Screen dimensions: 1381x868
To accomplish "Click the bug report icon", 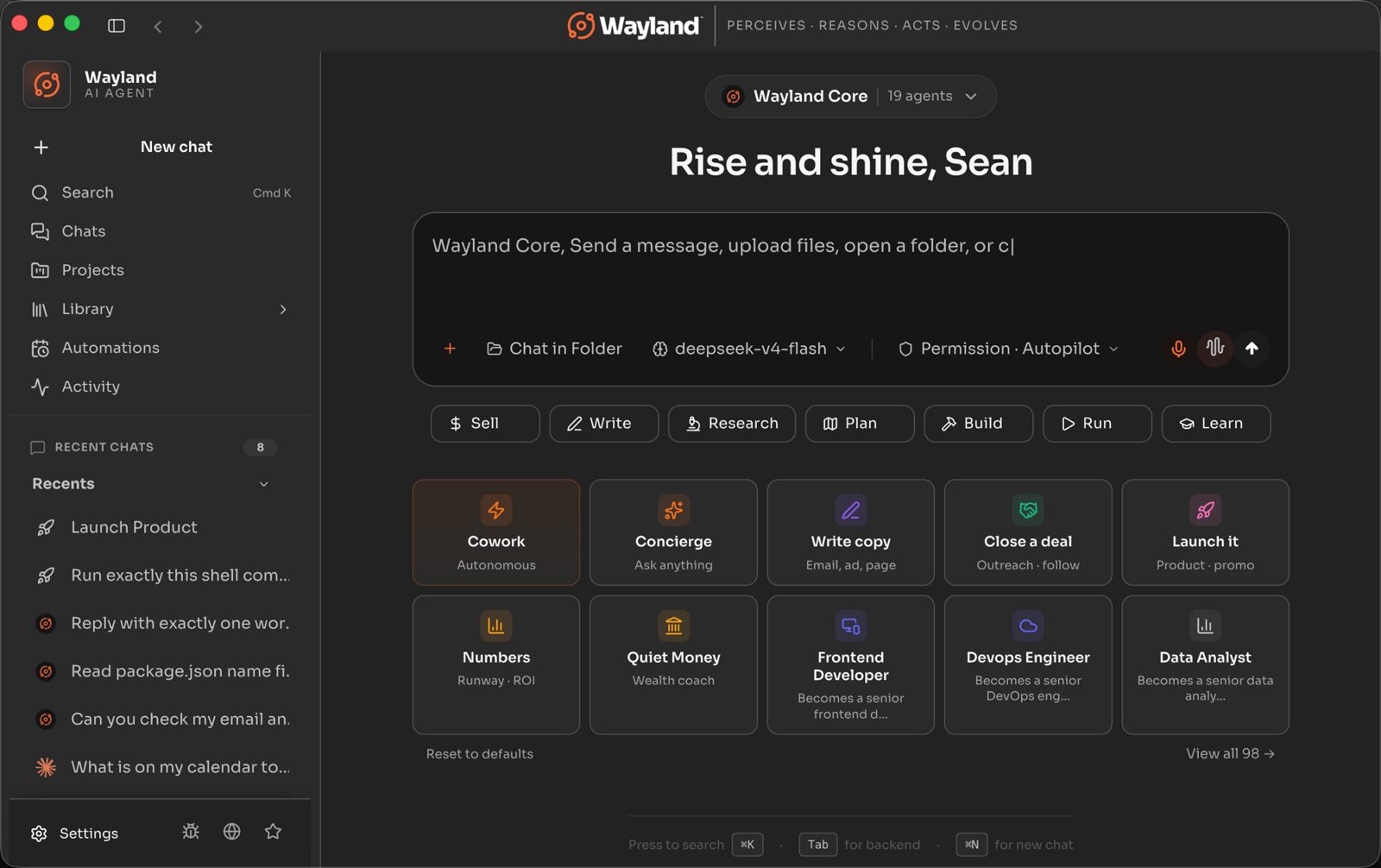I will [191, 832].
